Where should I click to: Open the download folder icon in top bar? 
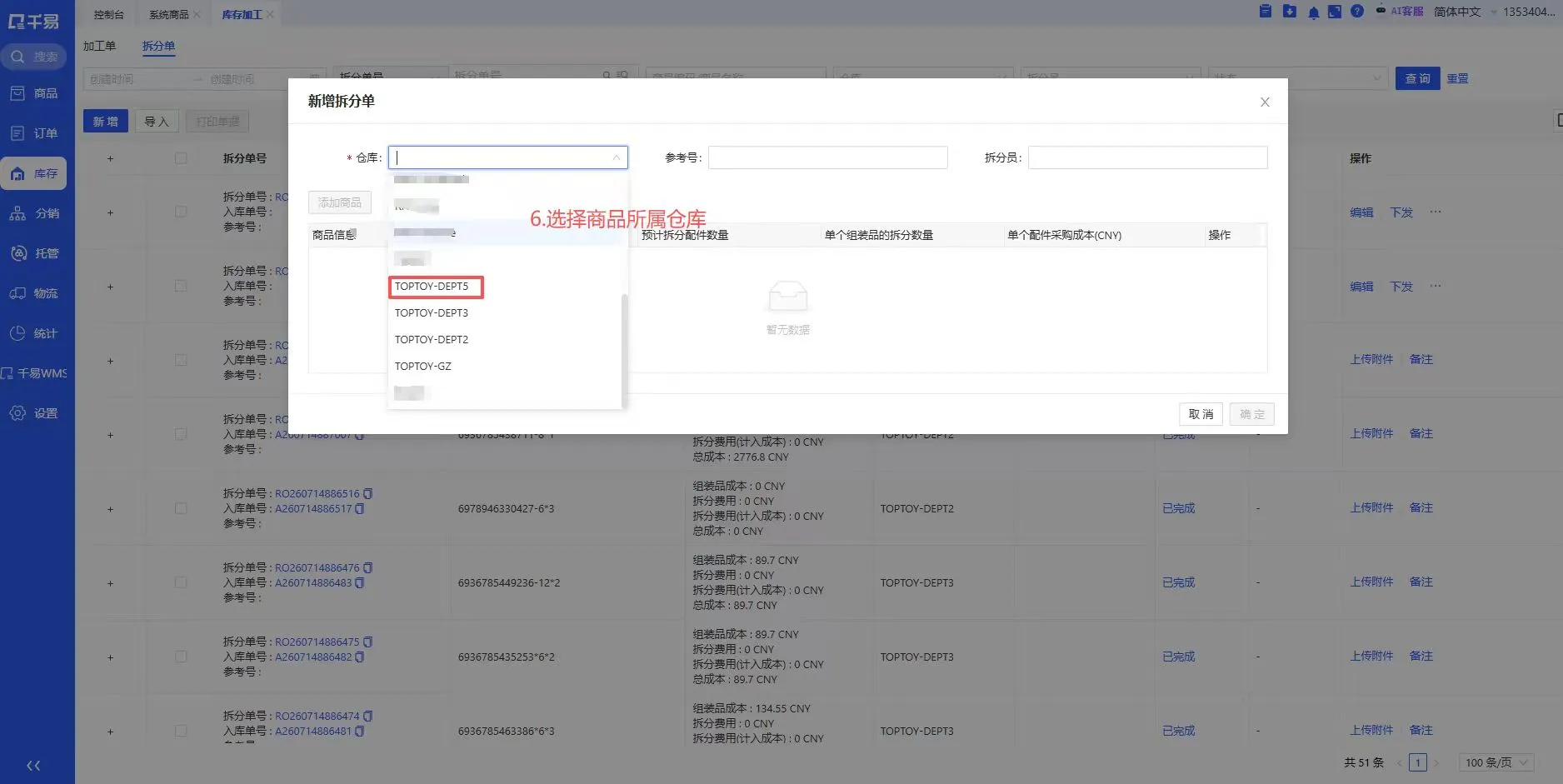[x=1290, y=12]
